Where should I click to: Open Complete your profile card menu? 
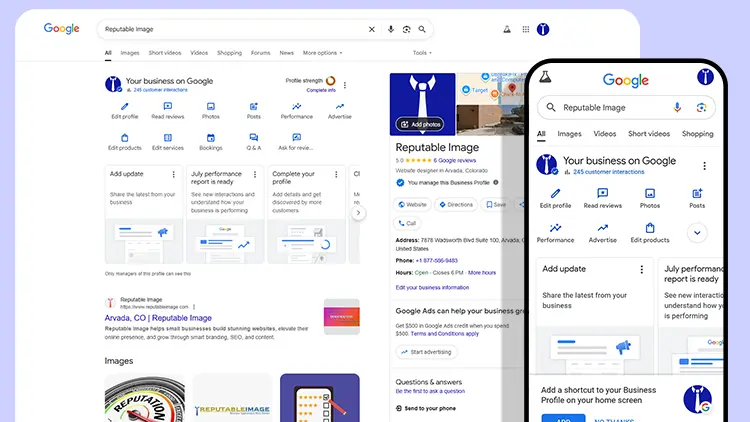336,174
